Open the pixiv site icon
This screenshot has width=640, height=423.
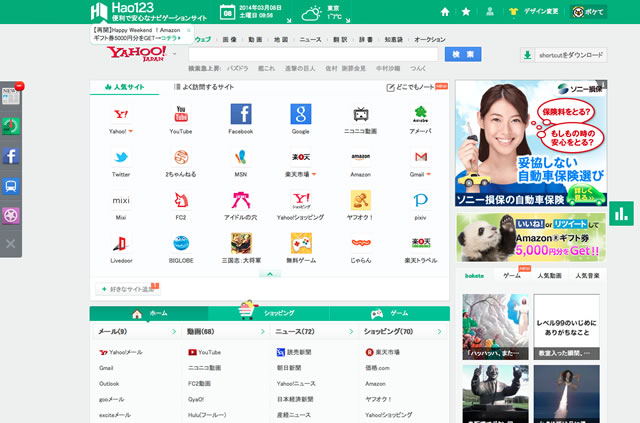420,200
